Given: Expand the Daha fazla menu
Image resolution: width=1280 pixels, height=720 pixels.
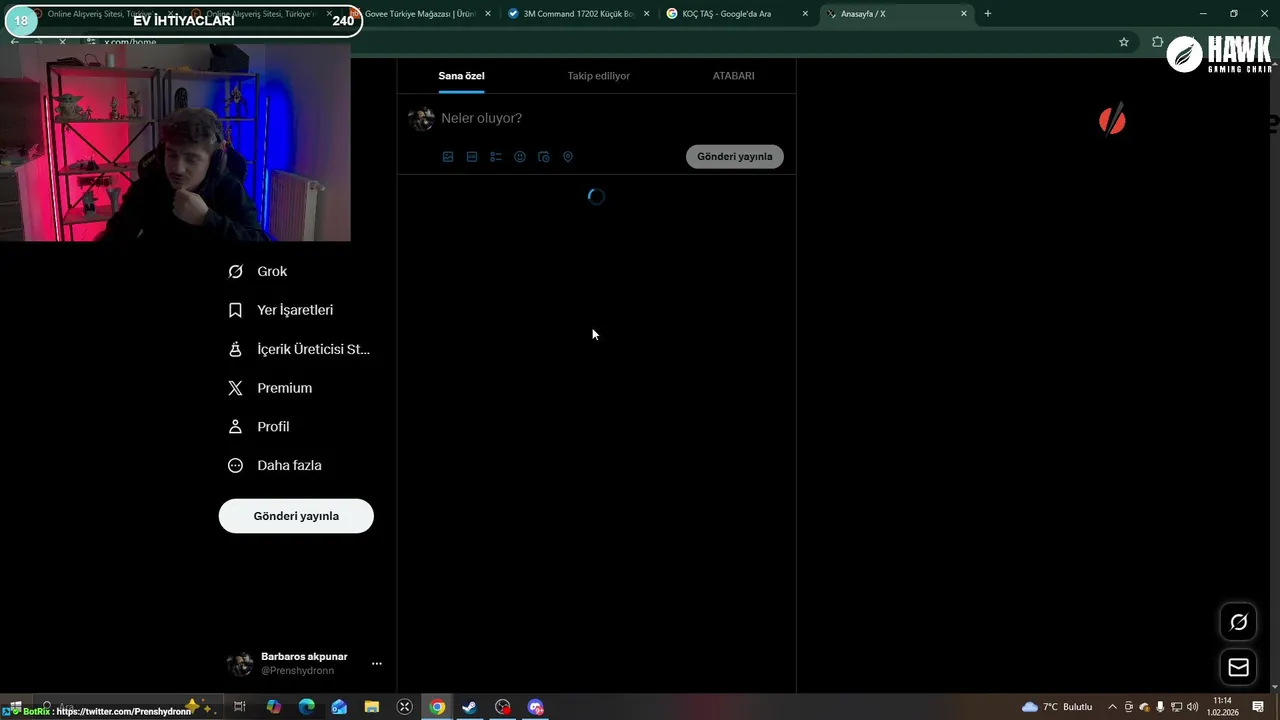Looking at the screenshot, I should 275,465.
